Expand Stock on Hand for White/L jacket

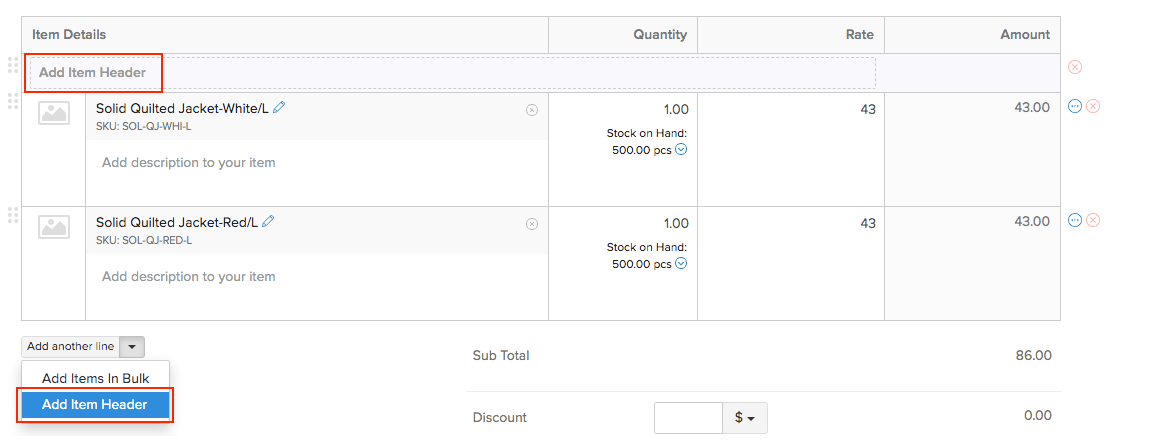coord(681,150)
